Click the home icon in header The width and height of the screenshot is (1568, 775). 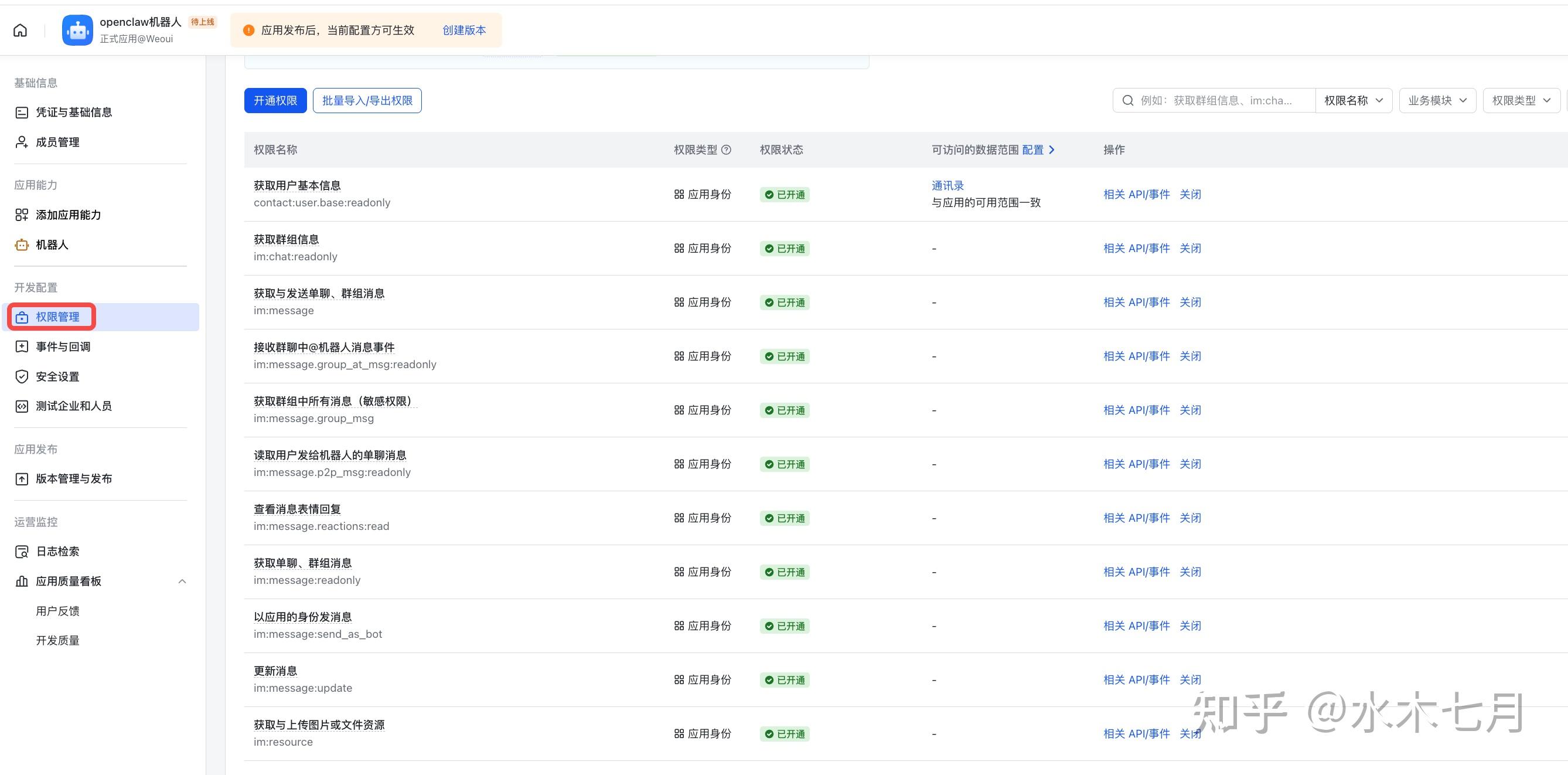20,30
